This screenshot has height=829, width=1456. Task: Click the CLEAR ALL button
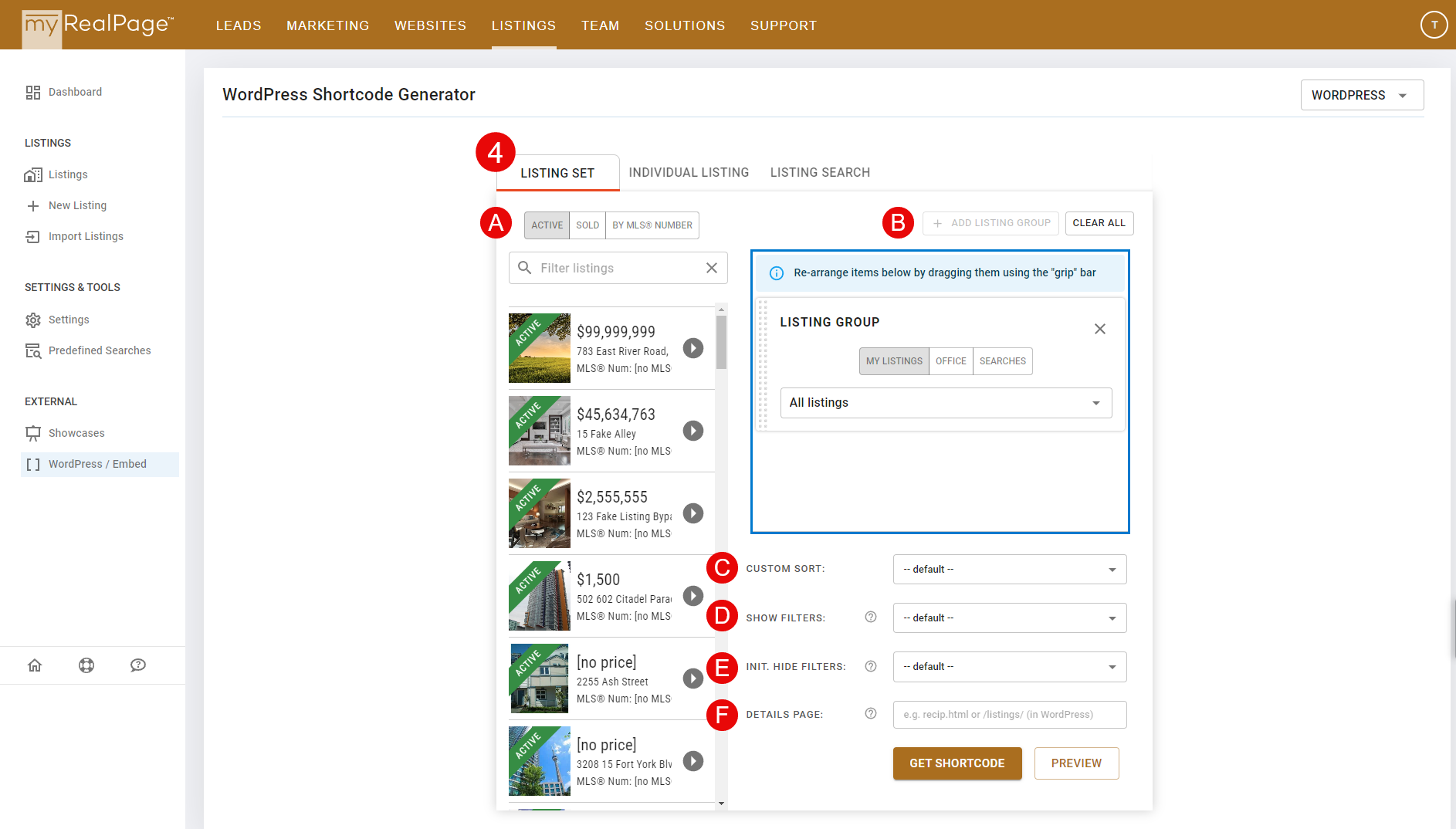tap(1099, 223)
